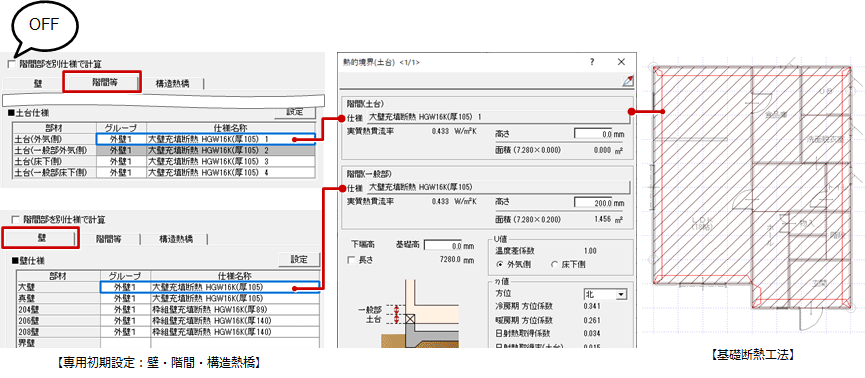Close the 熱的境界(土台) dialog
The height and width of the screenshot is (378, 865).
click(x=622, y=62)
